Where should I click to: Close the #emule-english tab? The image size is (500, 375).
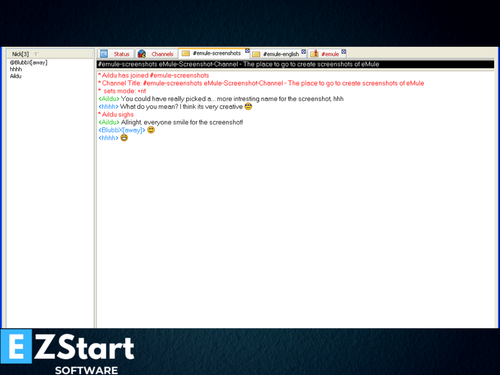click(304, 52)
